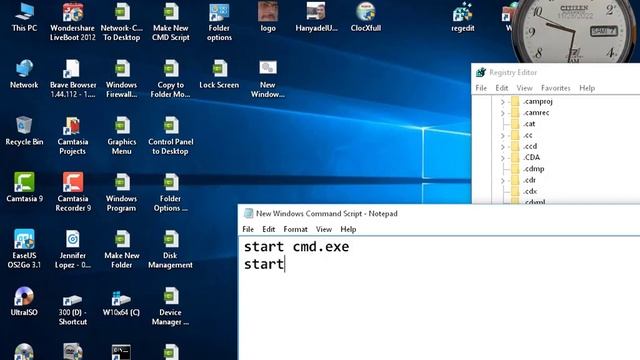Open Notepad Format menu
Screen dimensions: 640x360
(x=296, y=229)
